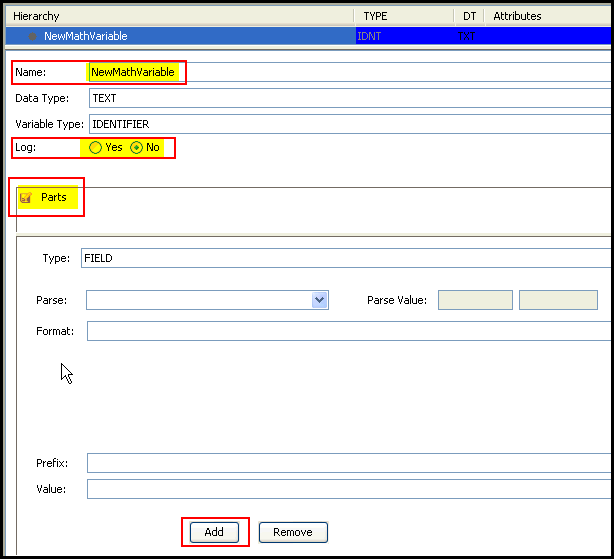Click the Add button
614x559 pixels.
[x=214, y=532]
